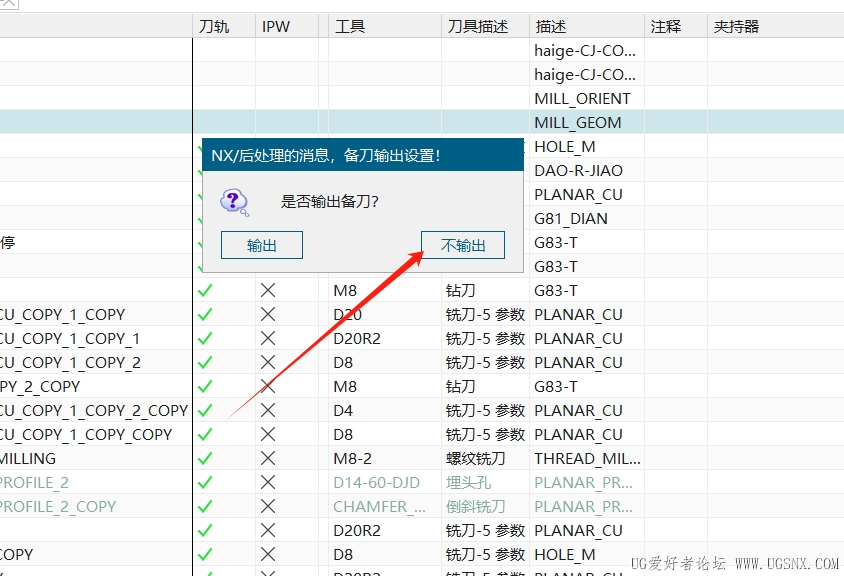This screenshot has height=576, width=844.
Task: Select the highlighted MILL_GEOM row
Action: point(422,123)
